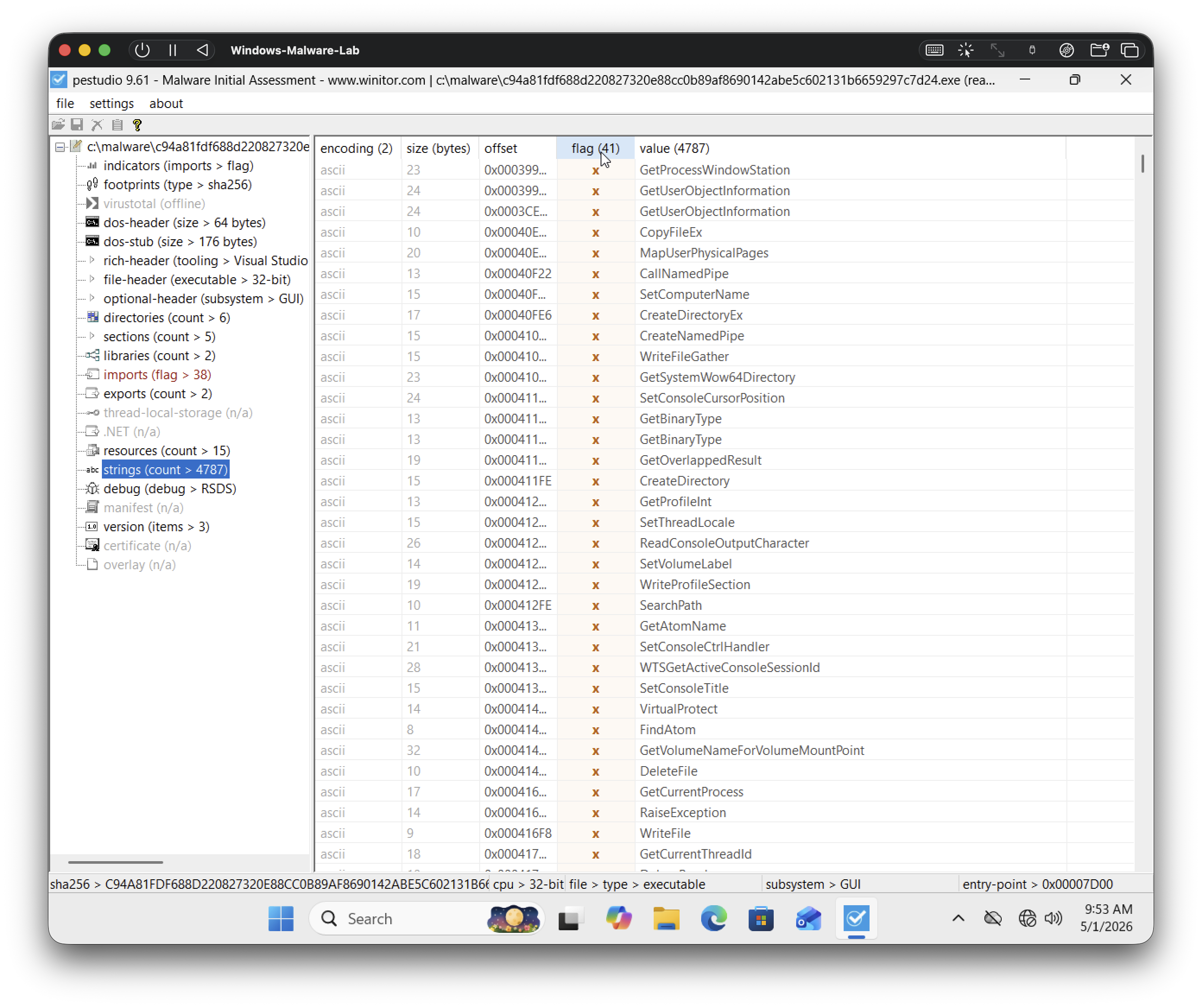1202x1008 pixels.
Task: Select the MapUserPhysicalPages string row
Action: point(724,253)
